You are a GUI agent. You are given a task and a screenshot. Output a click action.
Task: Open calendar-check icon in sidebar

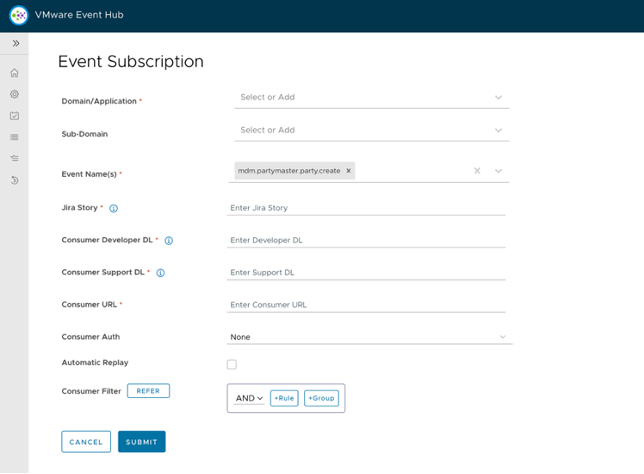(x=15, y=115)
